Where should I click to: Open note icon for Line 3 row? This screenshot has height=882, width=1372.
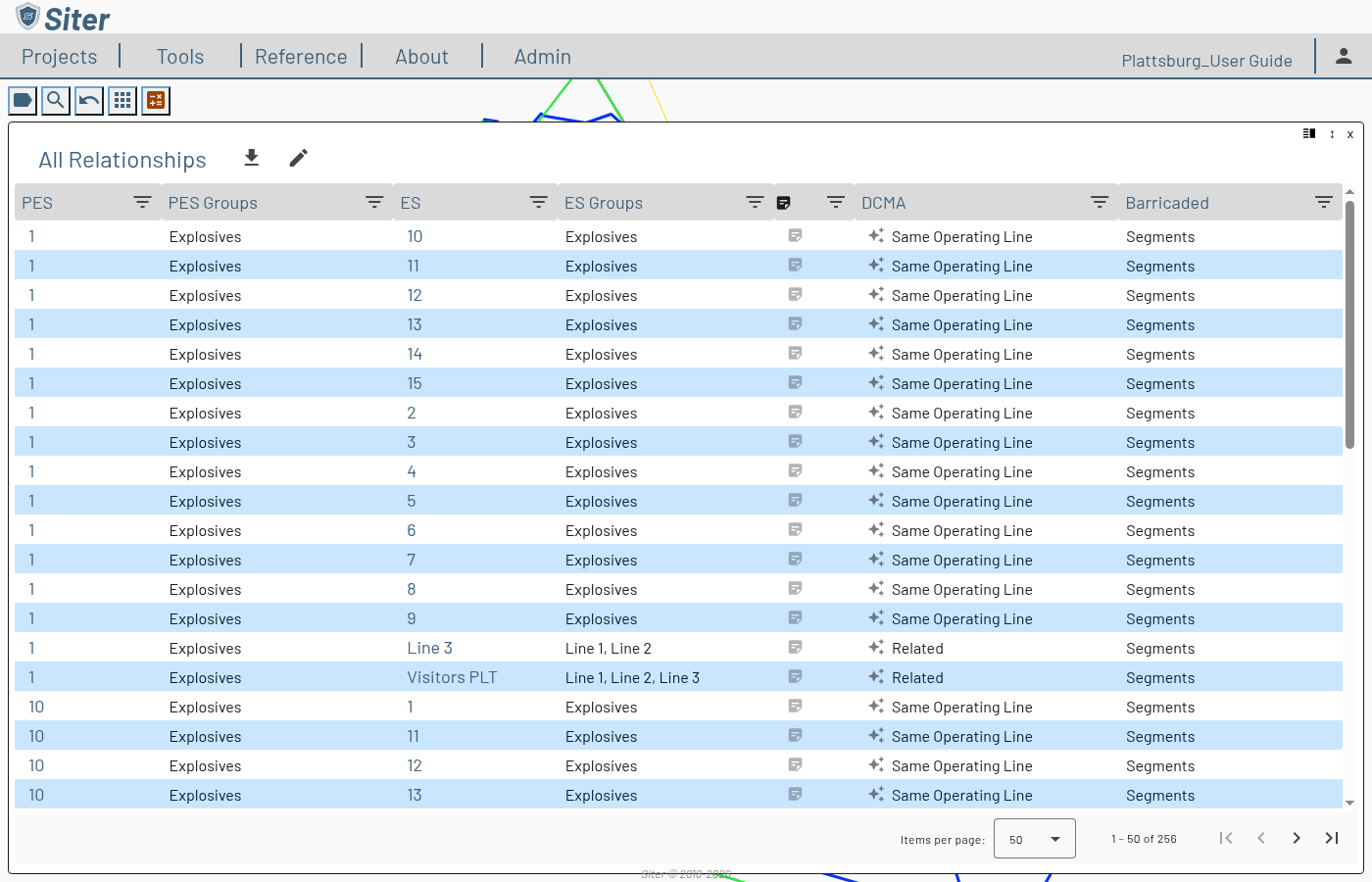pos(796,647)
